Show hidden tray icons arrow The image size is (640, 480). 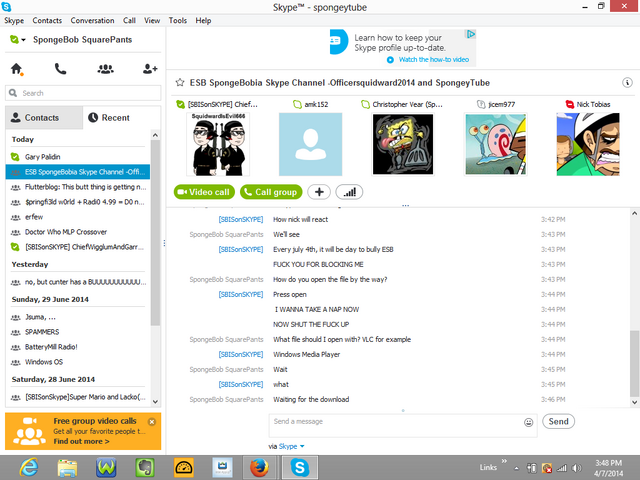(516, 469)
